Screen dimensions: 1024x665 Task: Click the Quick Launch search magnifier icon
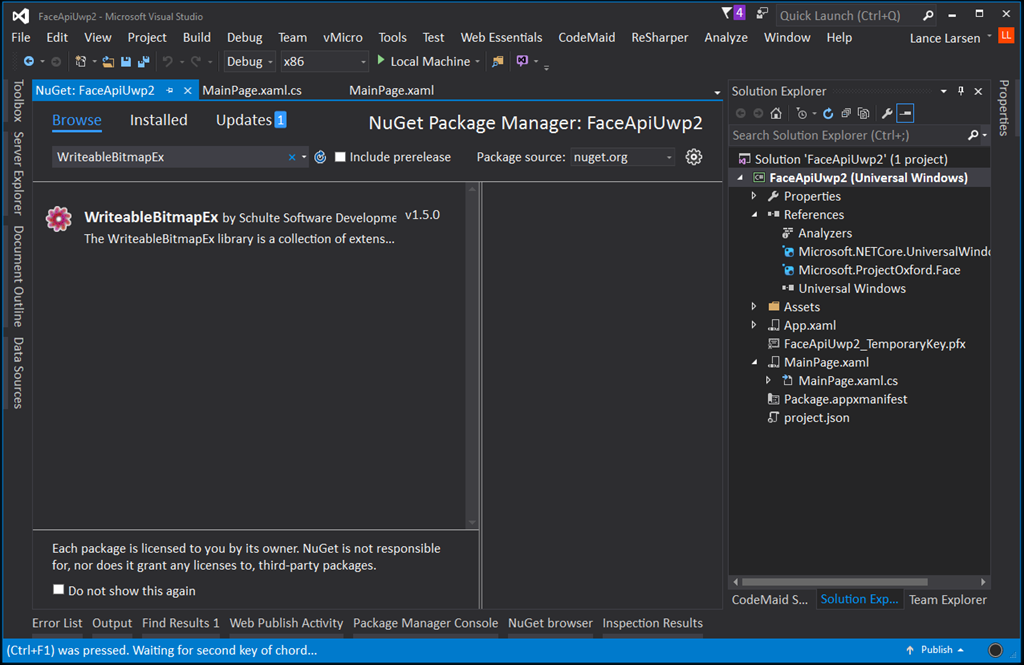coord(928,15)
